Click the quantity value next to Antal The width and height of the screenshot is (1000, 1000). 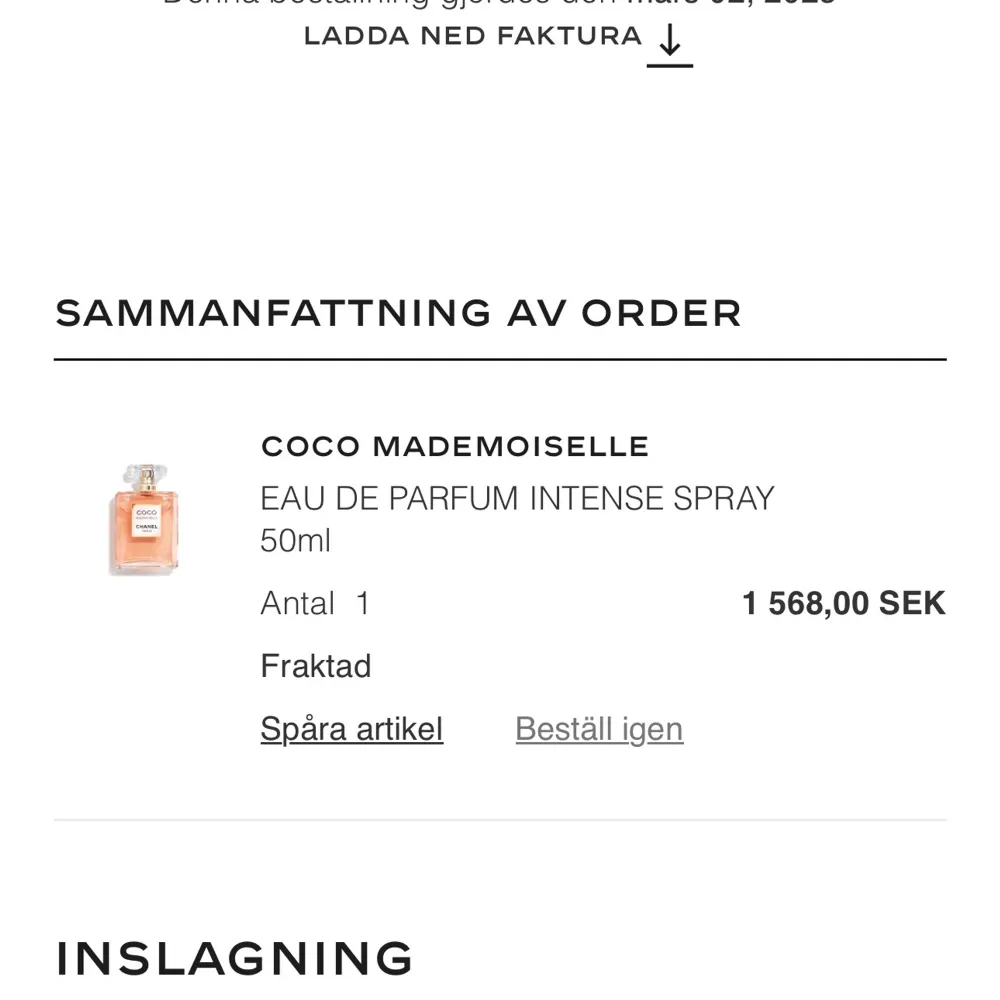coord(364,603)
